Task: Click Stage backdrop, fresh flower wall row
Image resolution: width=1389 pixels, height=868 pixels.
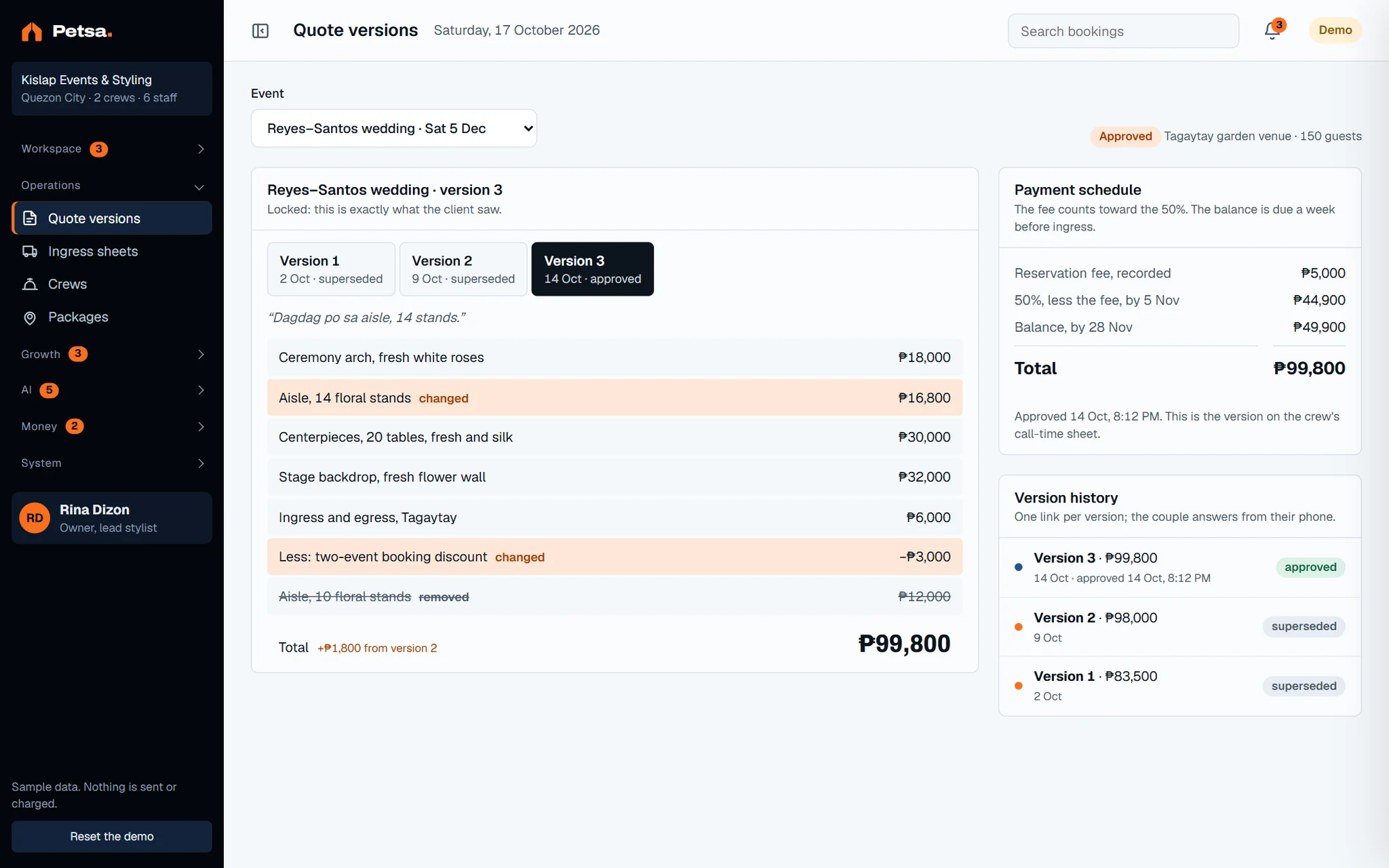Action: coord(614,477)
